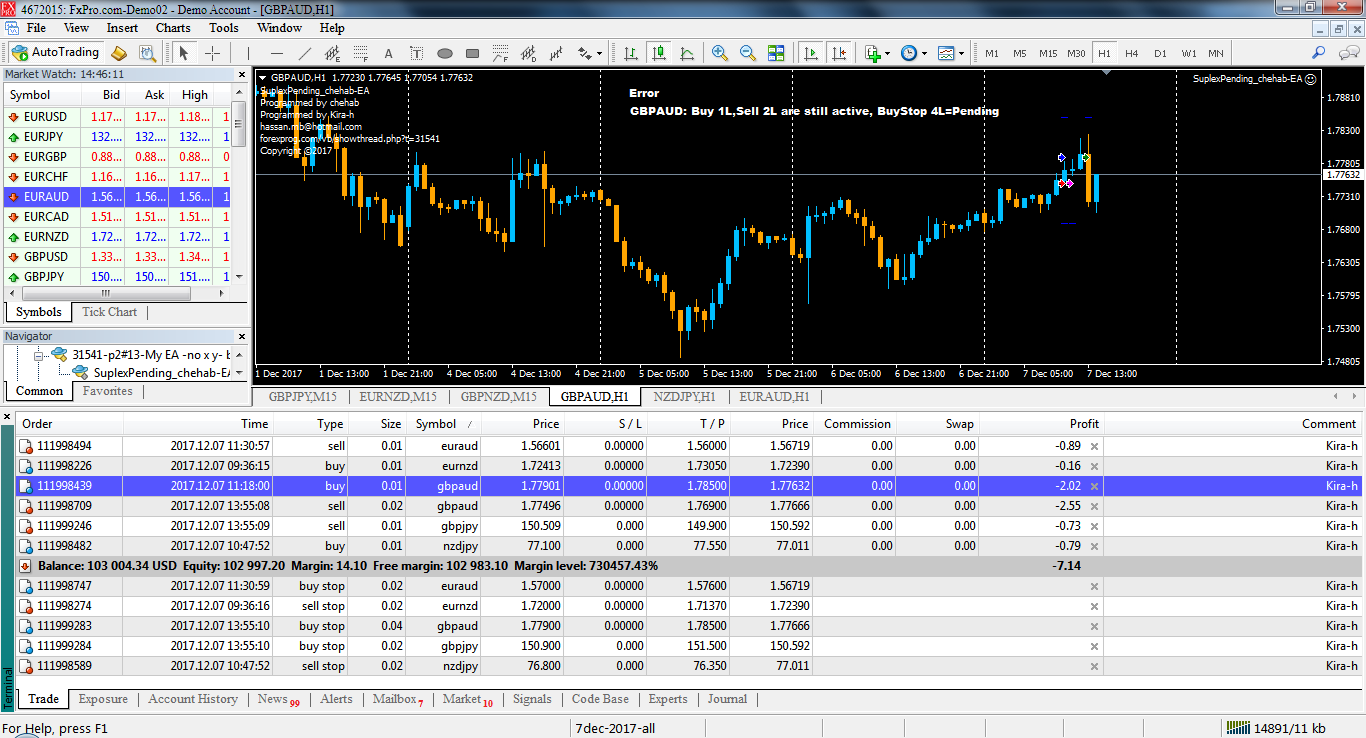Click the Zoom In magnifier icon
Screen dimensions: 1366x738
click(x=719, y=53)
